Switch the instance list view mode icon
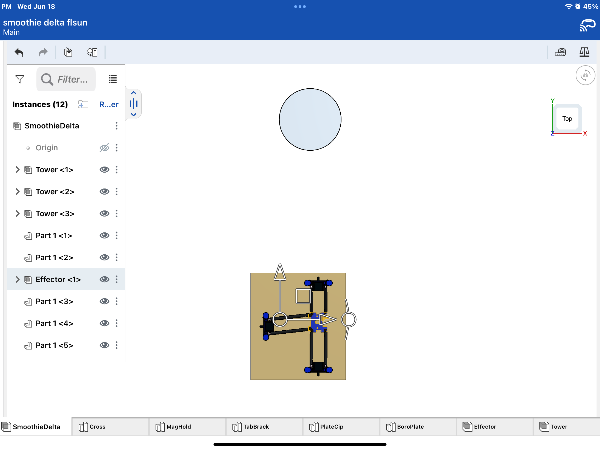Viewport: 600px width, 450px height. (x=112, y=78)
